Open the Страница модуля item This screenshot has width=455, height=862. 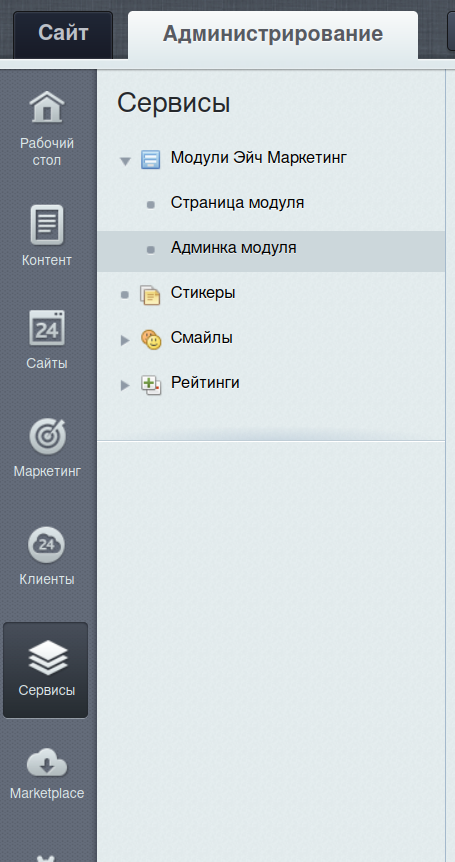tap(237, 203)
